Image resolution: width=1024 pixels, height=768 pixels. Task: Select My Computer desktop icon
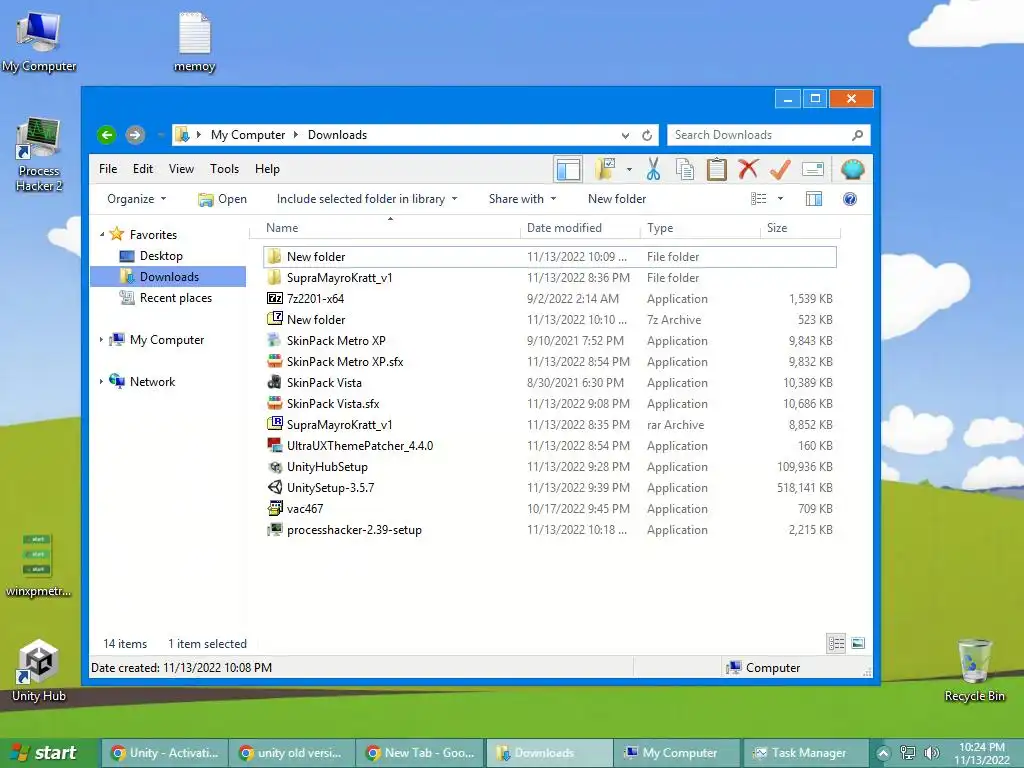click(x=39, y=41)
